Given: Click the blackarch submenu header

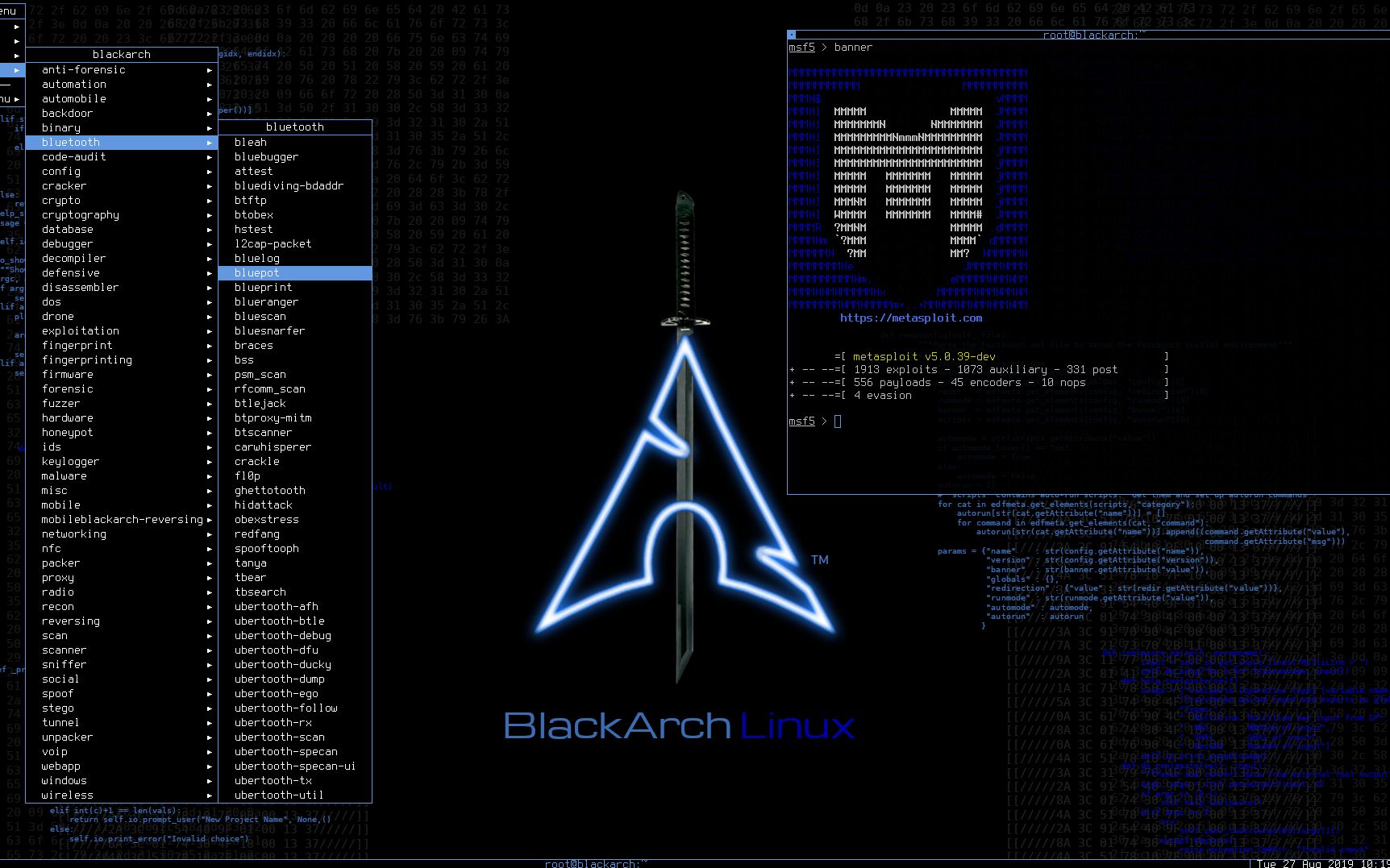Looking at the screenshot, I should tap(121, 54).
